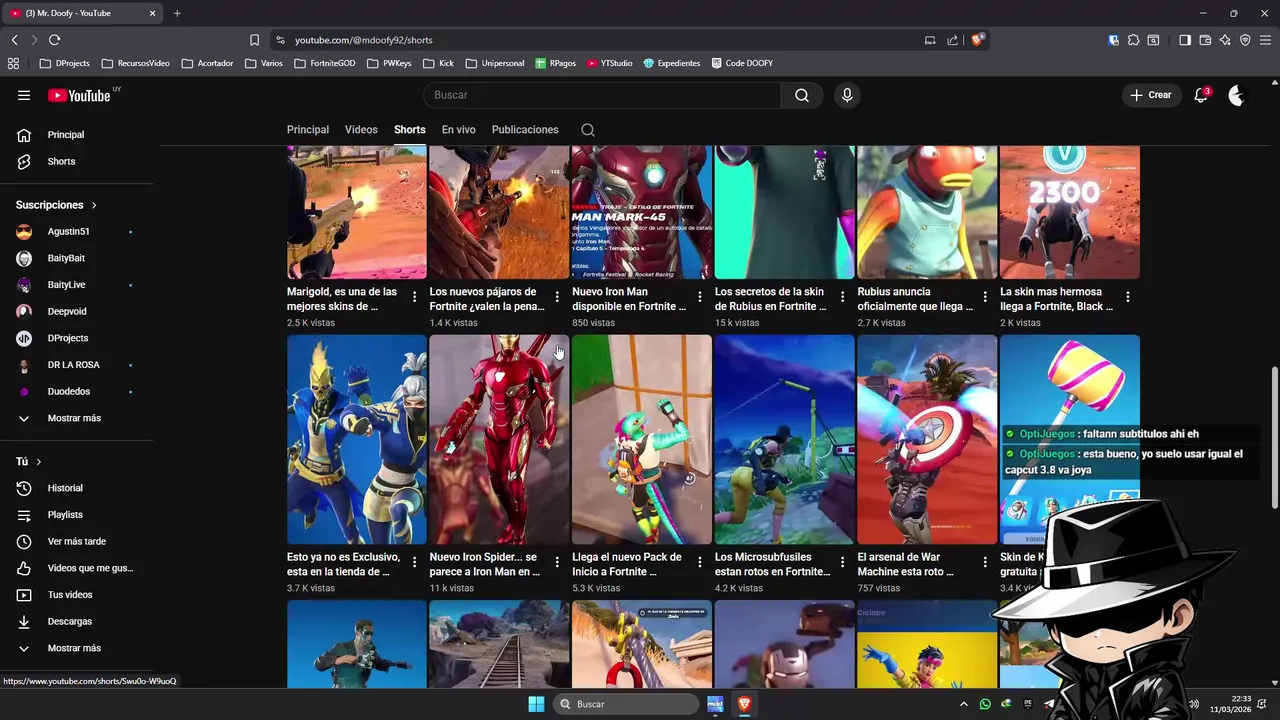Open options for 'Los Microsubfusiles' short
The width and height of the screenshot is (1280, 720).
pos(842,562)
